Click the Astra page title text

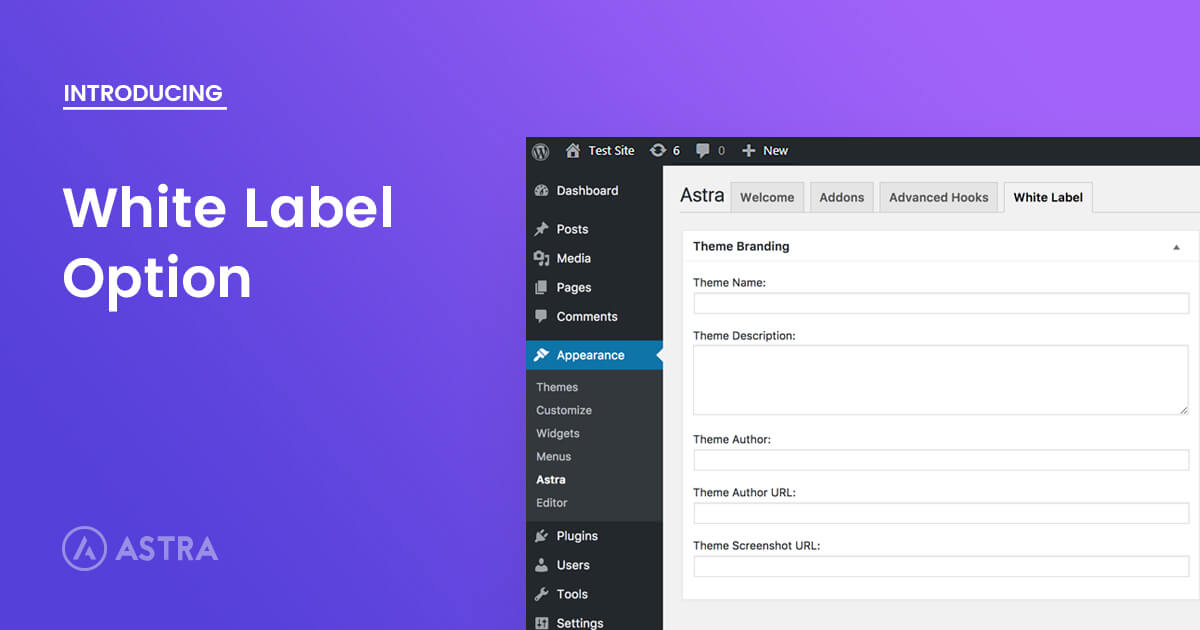point(702,196)
